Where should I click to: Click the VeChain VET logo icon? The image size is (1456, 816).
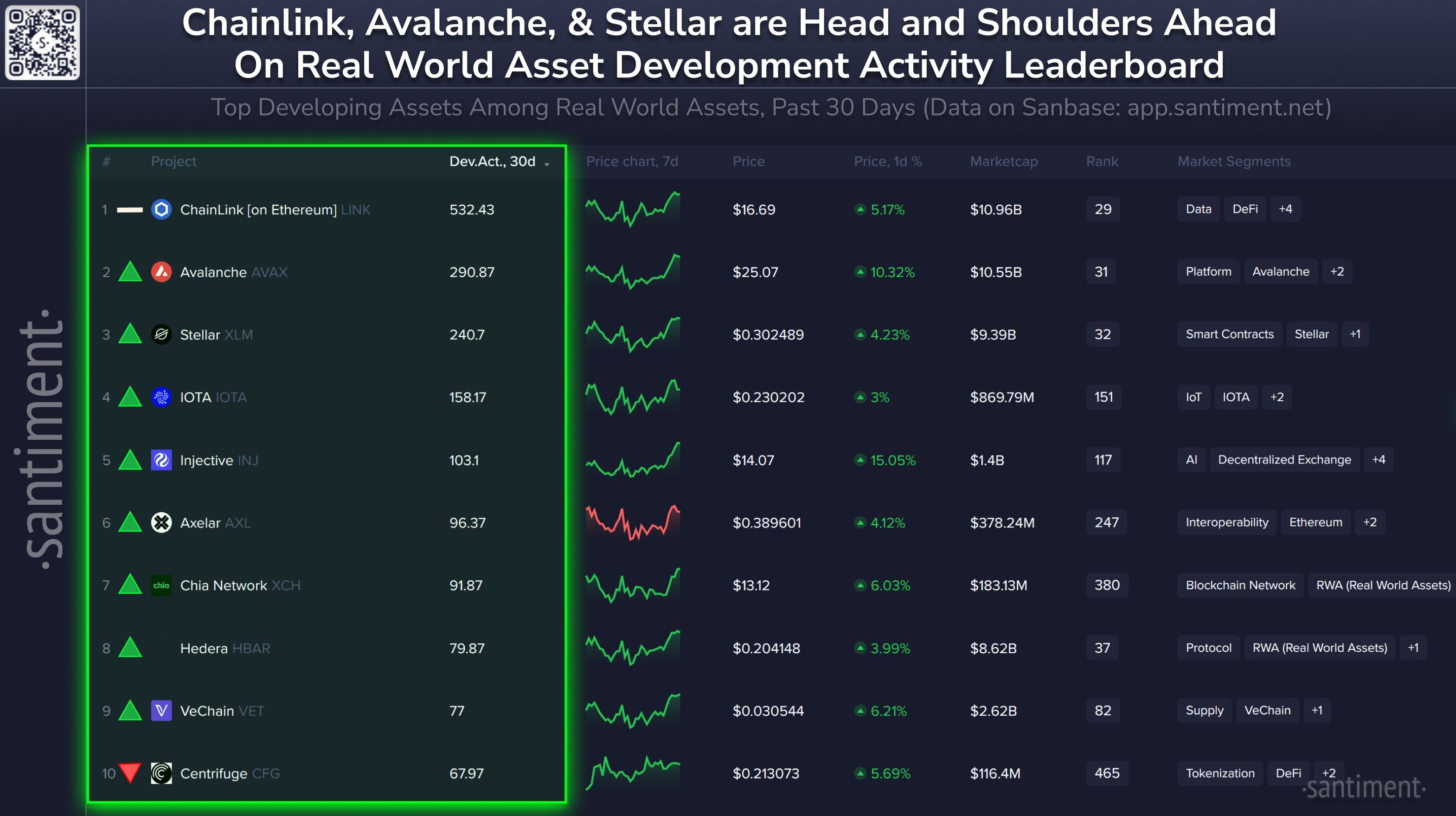161,710
